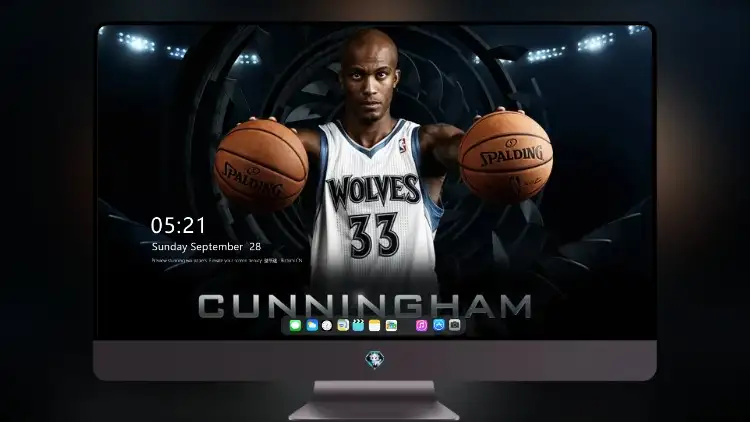Click the logo badge on monitor chin
The height and width of the screenshot is (422, 750).
click(375, 359)
